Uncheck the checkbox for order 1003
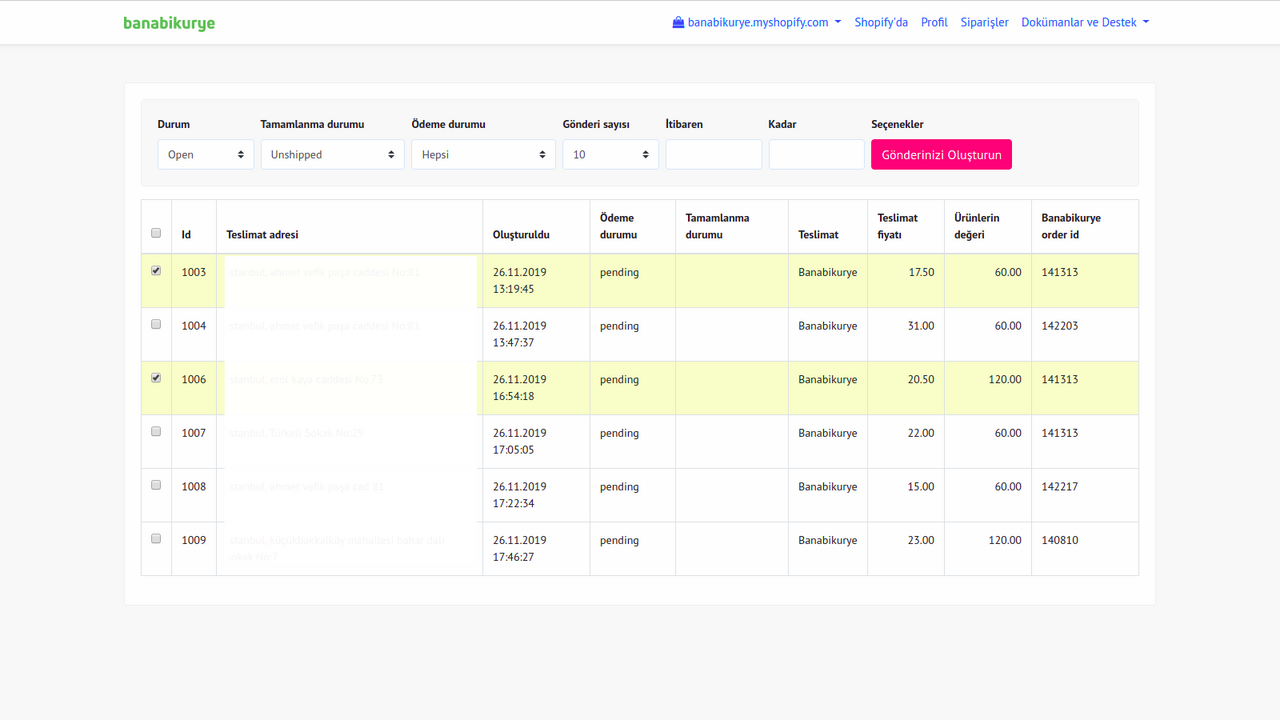 156,271
